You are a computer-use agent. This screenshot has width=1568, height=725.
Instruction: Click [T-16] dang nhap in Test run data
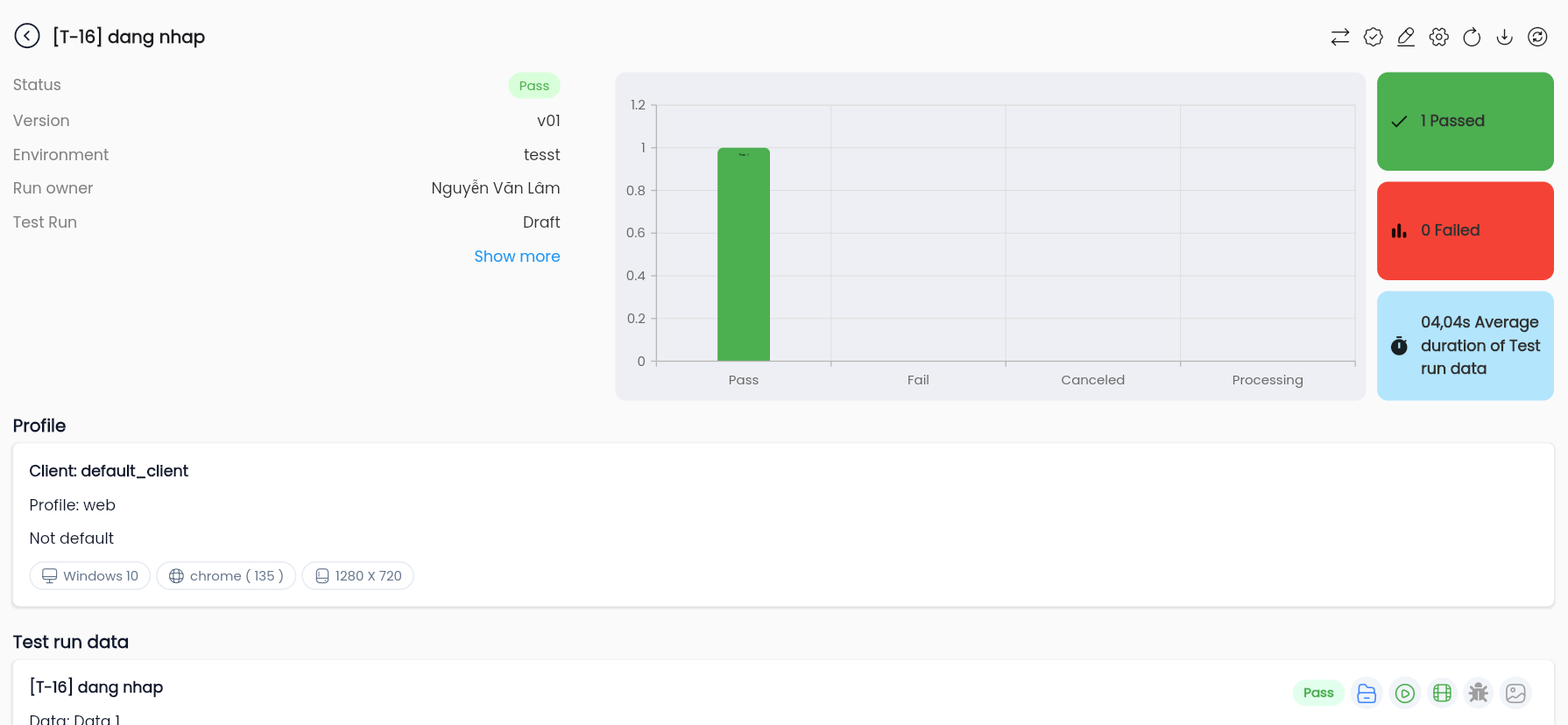[x=96, y=687]
